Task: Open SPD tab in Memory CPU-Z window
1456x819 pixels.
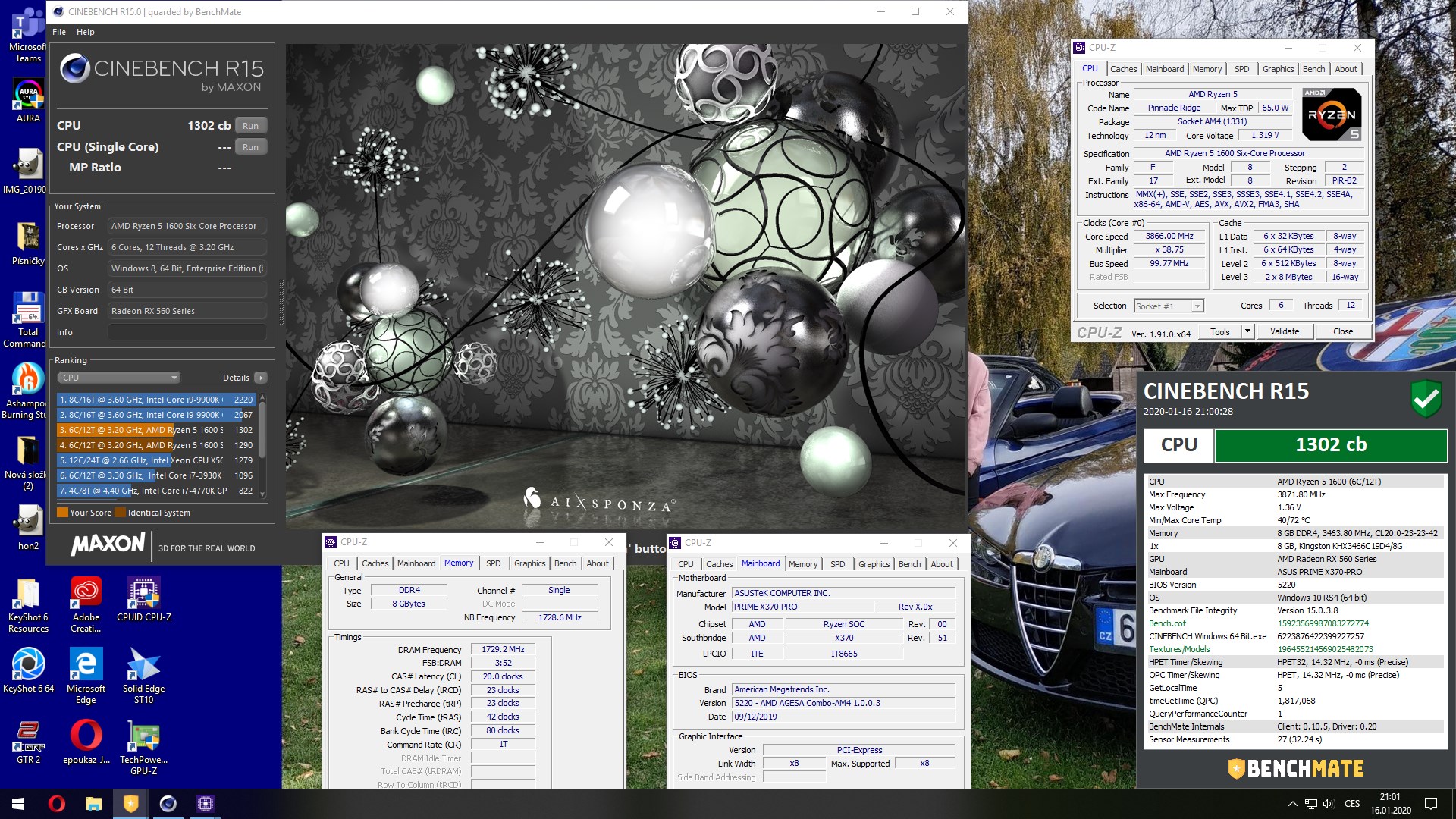Action: (x=493, y=563)
